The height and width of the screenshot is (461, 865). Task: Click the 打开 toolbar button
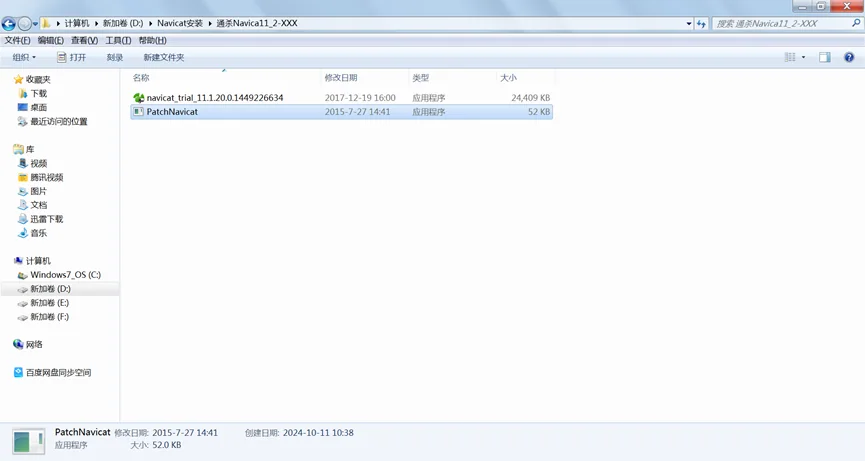(x=72, y=57)
